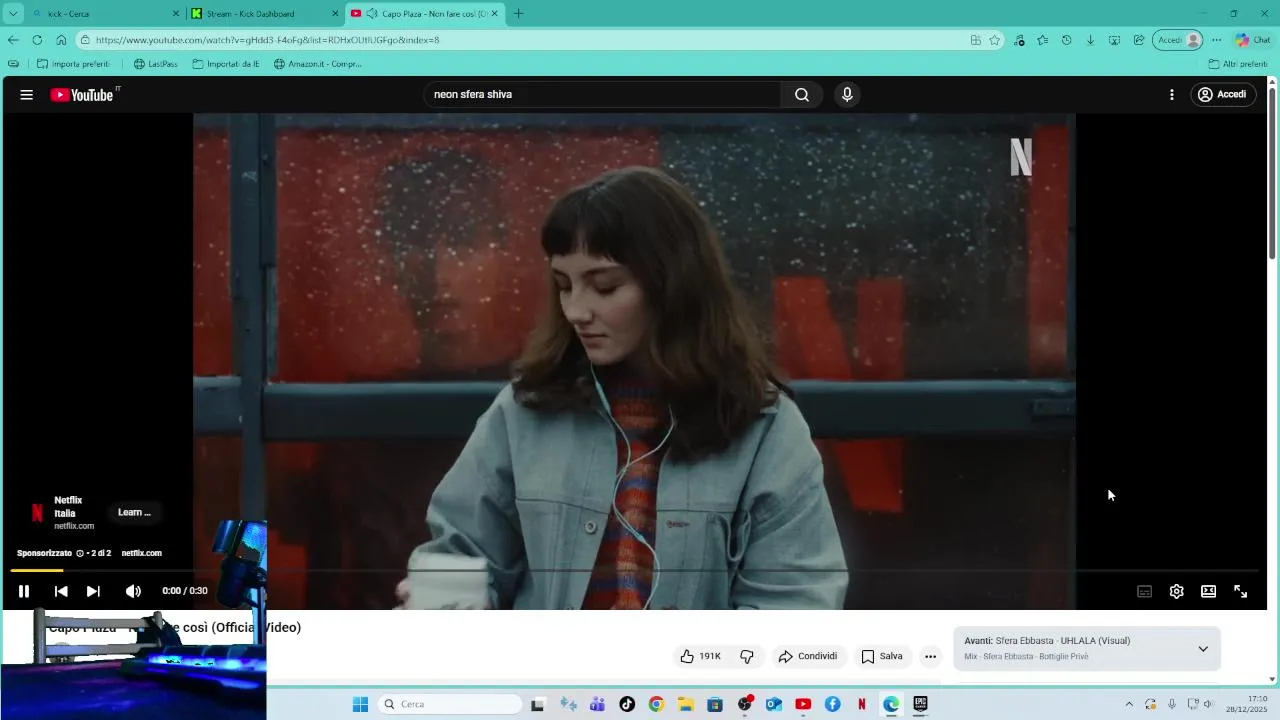Open a new browser tab
This screenshot has width=1280, height=720.
[518, 14]
